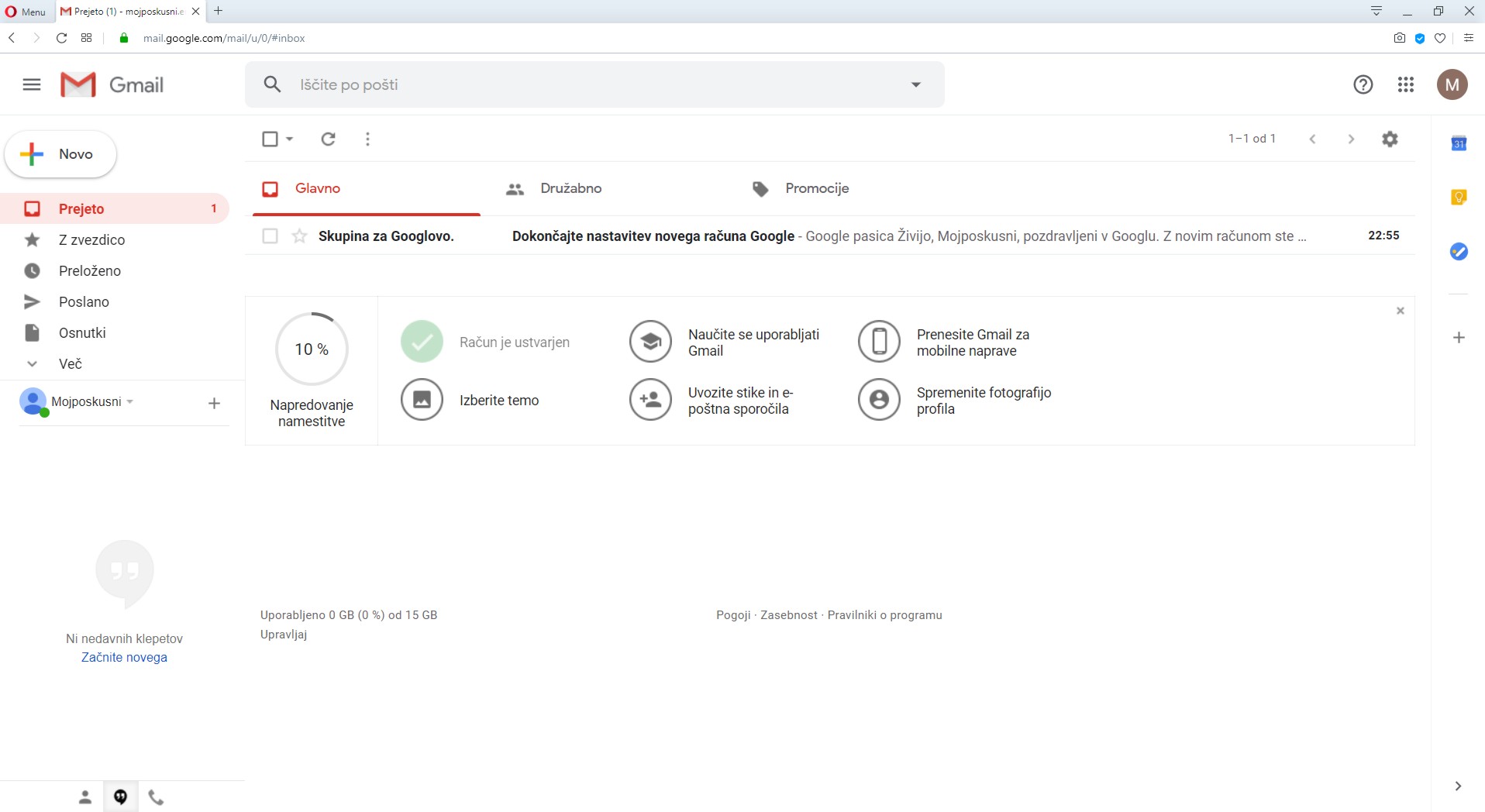The height and width of the screenshot is (812, 1485).
Task: Open the phone calls tab icon
Action: click(x=156, y=797)
